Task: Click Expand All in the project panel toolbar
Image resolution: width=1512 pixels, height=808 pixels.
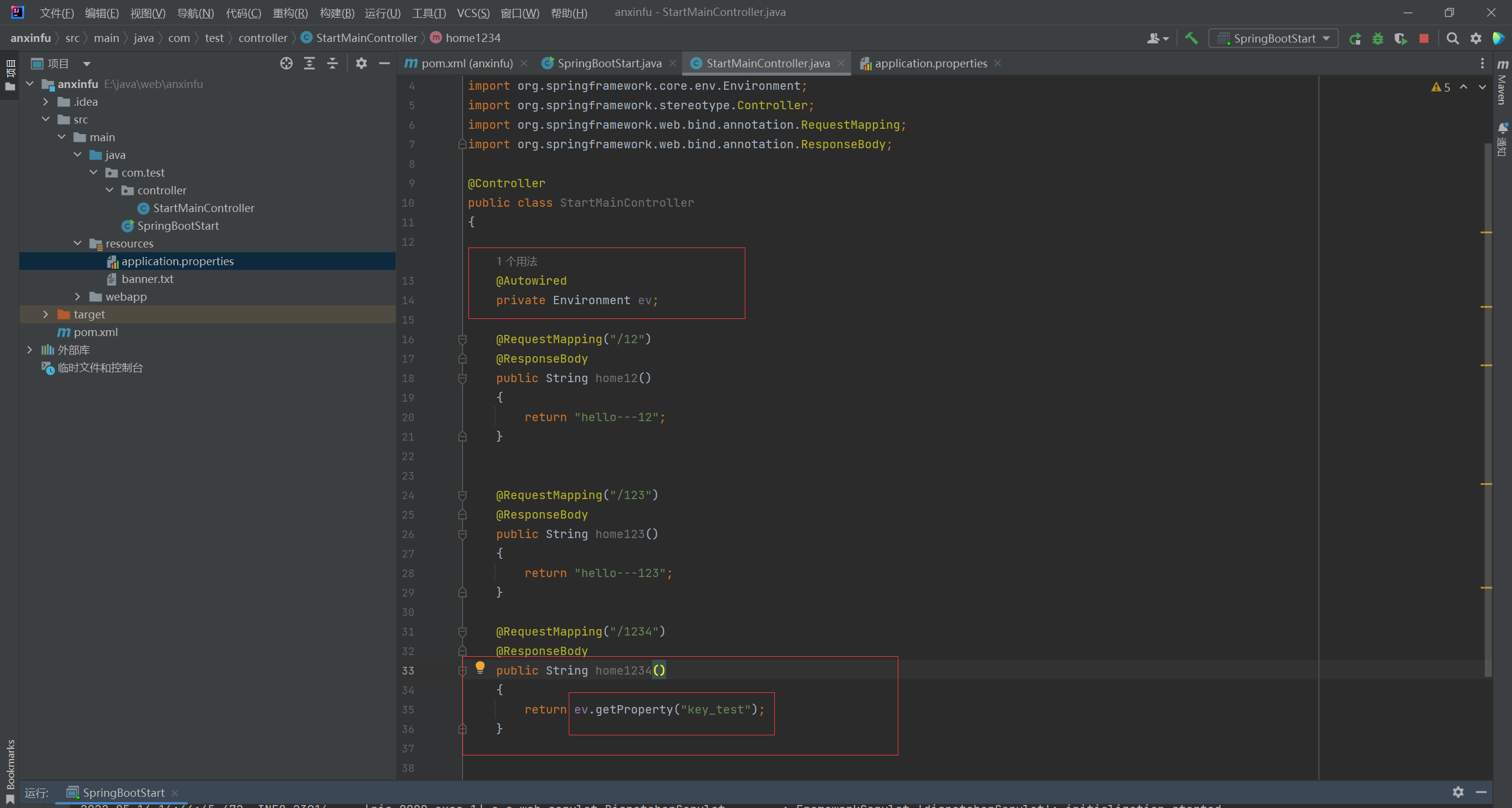Action: click(x=309, y=63)
